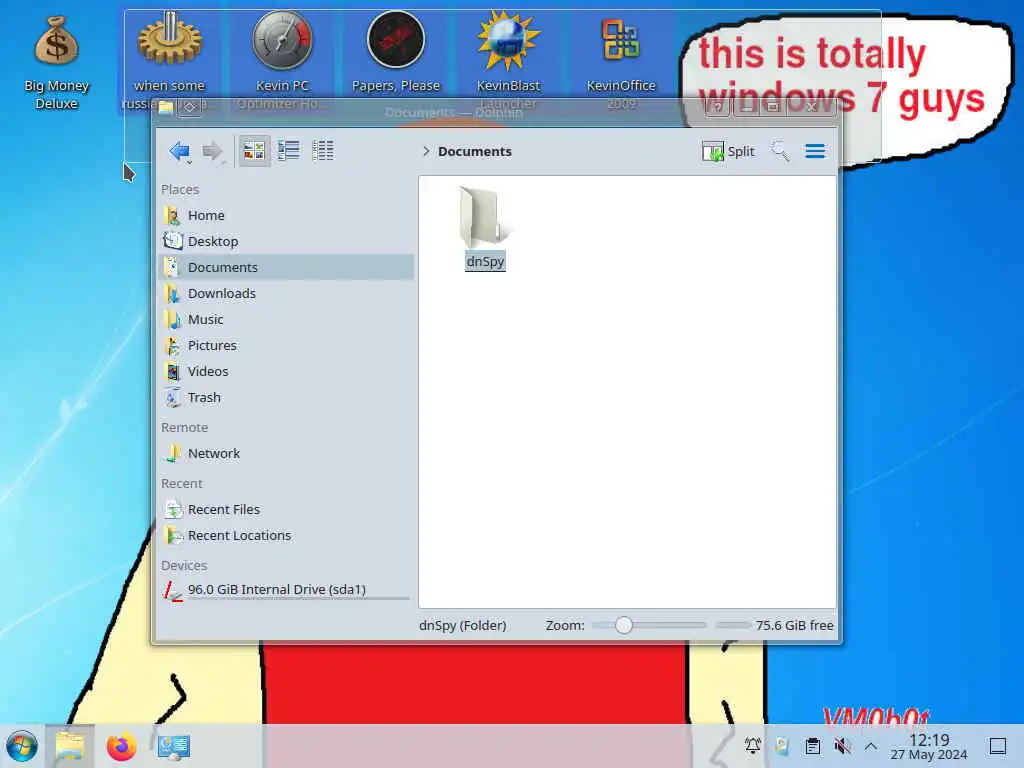This screenshot has height=768, width=1024.
Task: Select the dnSpy folder icon
Action: 484,217
